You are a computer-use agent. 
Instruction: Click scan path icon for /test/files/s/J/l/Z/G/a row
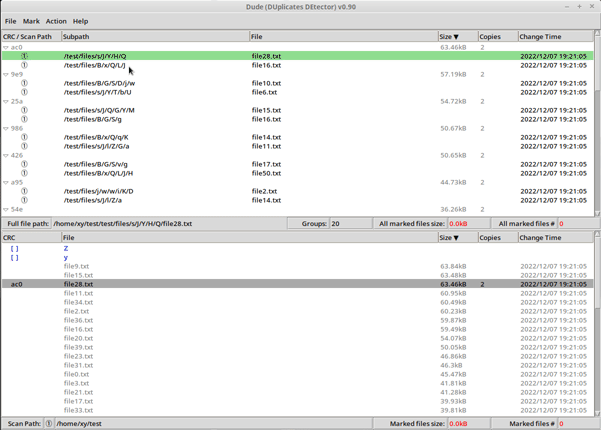click(24, 146)
